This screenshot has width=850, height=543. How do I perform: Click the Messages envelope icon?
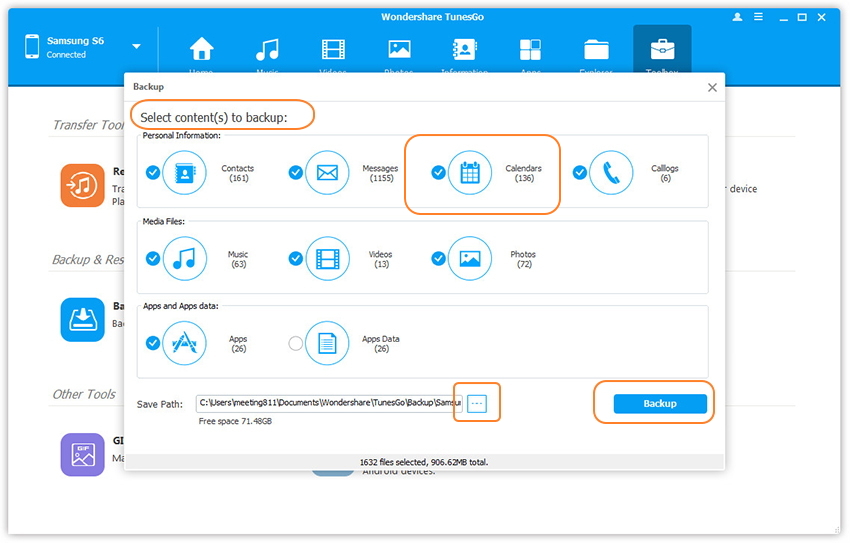pos(327,173)
